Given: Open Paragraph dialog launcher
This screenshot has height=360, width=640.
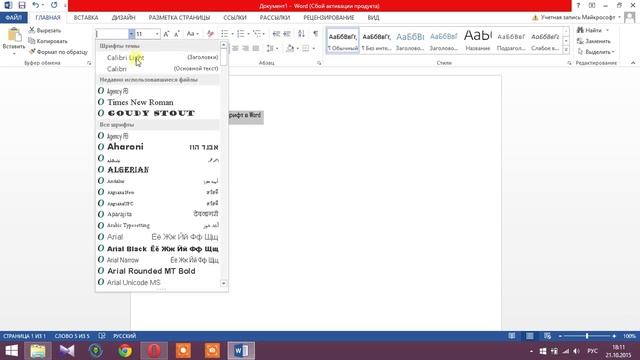Looking at the screenshot, I should 319,63.
